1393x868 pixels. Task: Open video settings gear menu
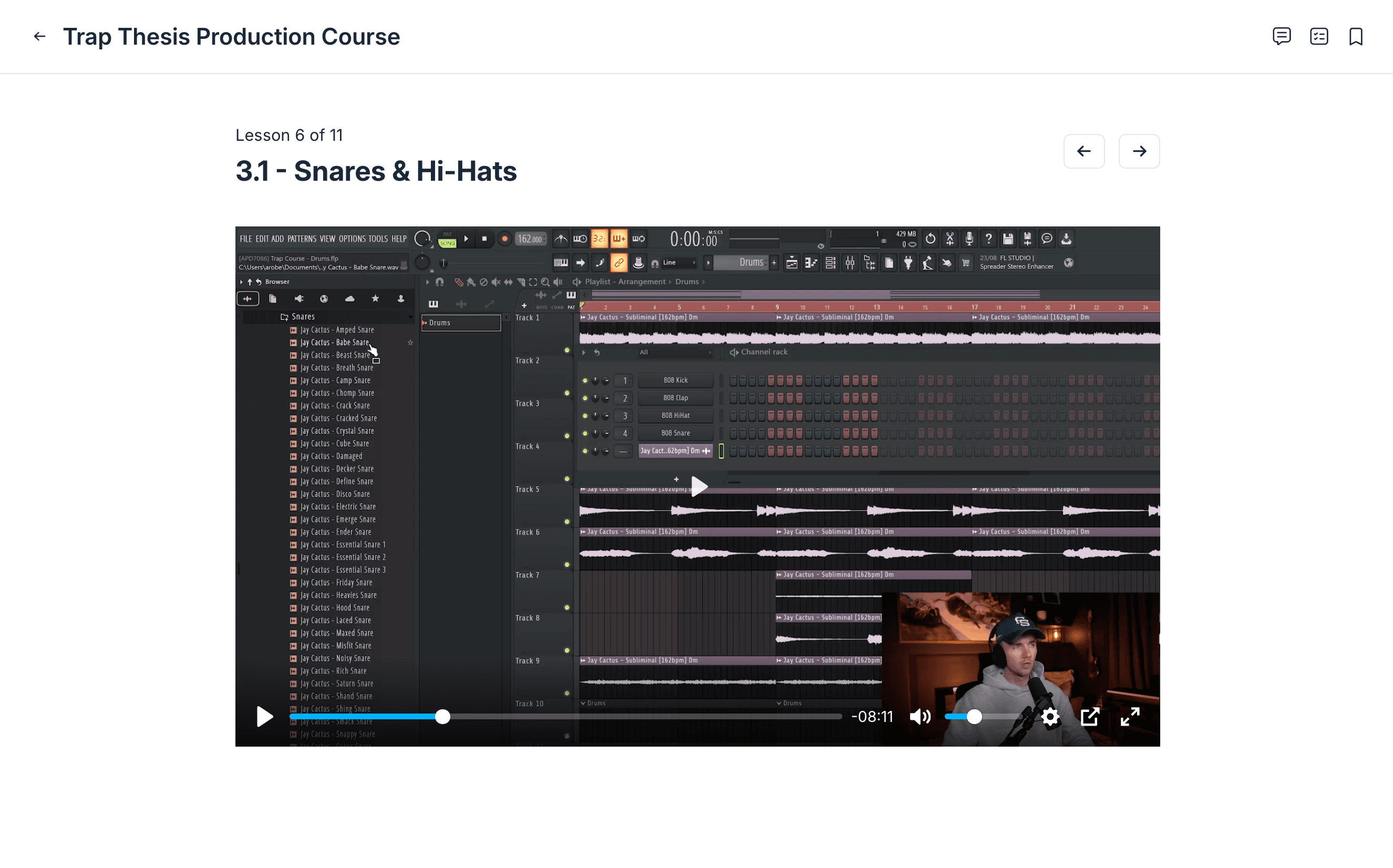[x=1050, y=717]
